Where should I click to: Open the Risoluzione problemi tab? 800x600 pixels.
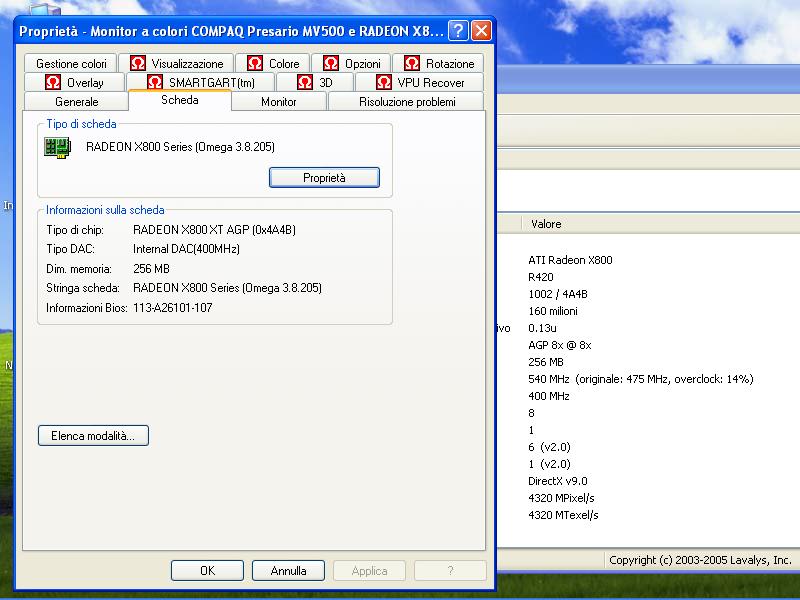pyautogui.click(x=407, y=102)
